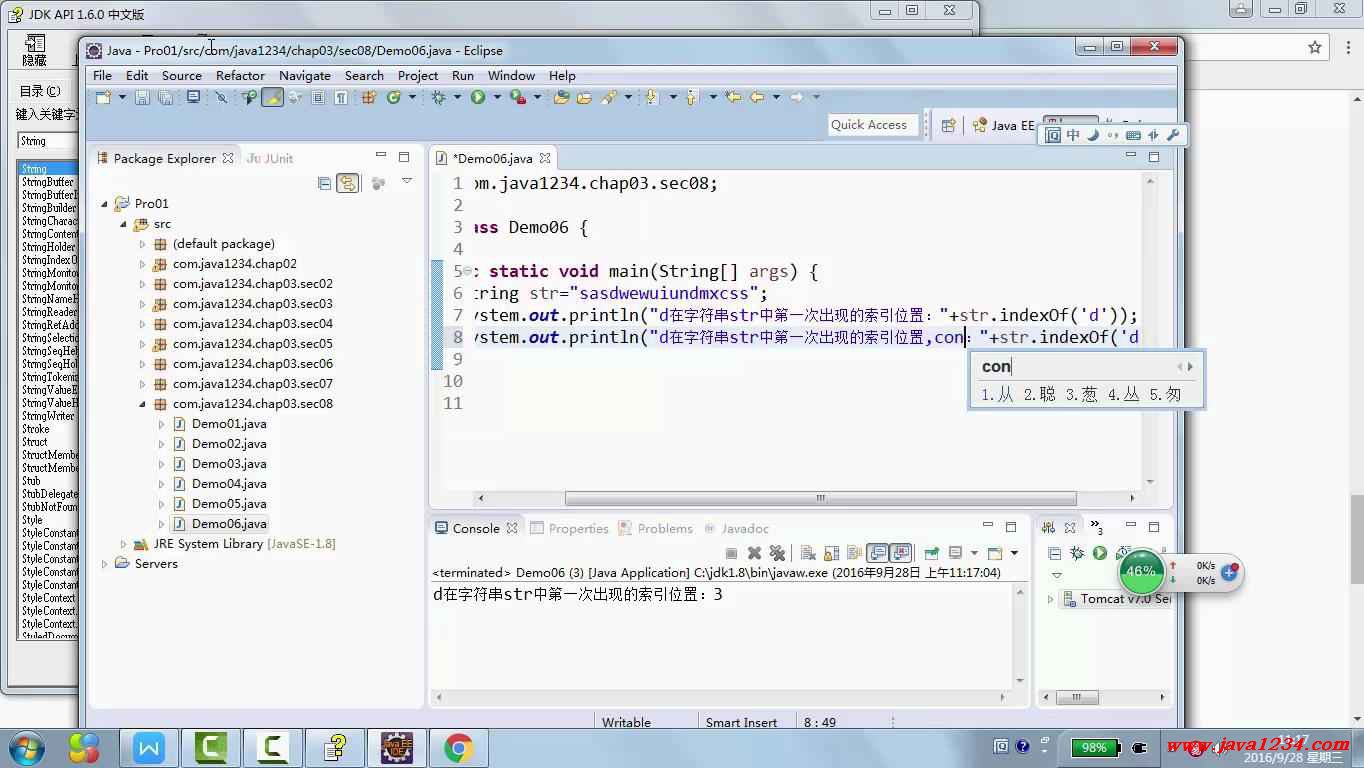
Task: Toggle Scroll Lock in Console
Action: [x=831, y=553]
